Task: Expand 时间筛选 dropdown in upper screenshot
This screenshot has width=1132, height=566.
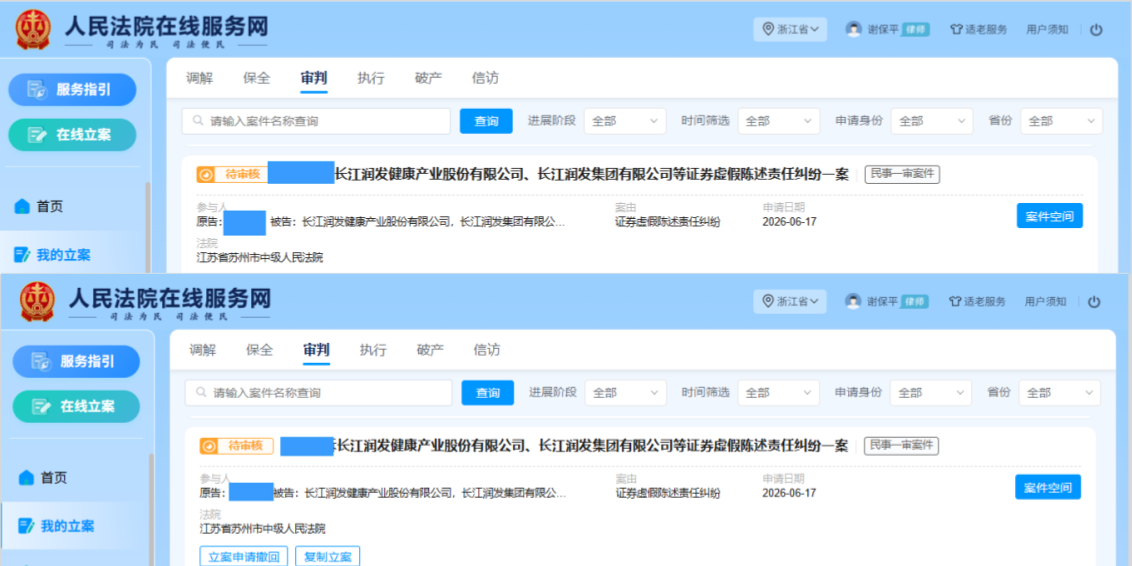Action: (x=779, y=121)
